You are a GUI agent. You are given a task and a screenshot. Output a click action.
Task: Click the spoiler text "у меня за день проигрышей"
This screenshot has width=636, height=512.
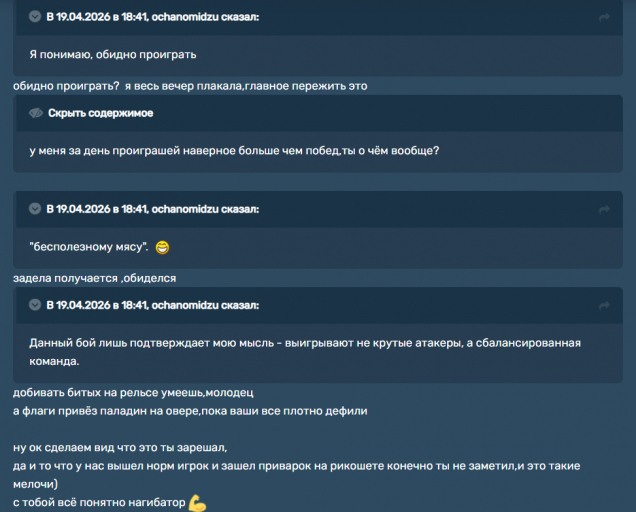click(234, 151)
